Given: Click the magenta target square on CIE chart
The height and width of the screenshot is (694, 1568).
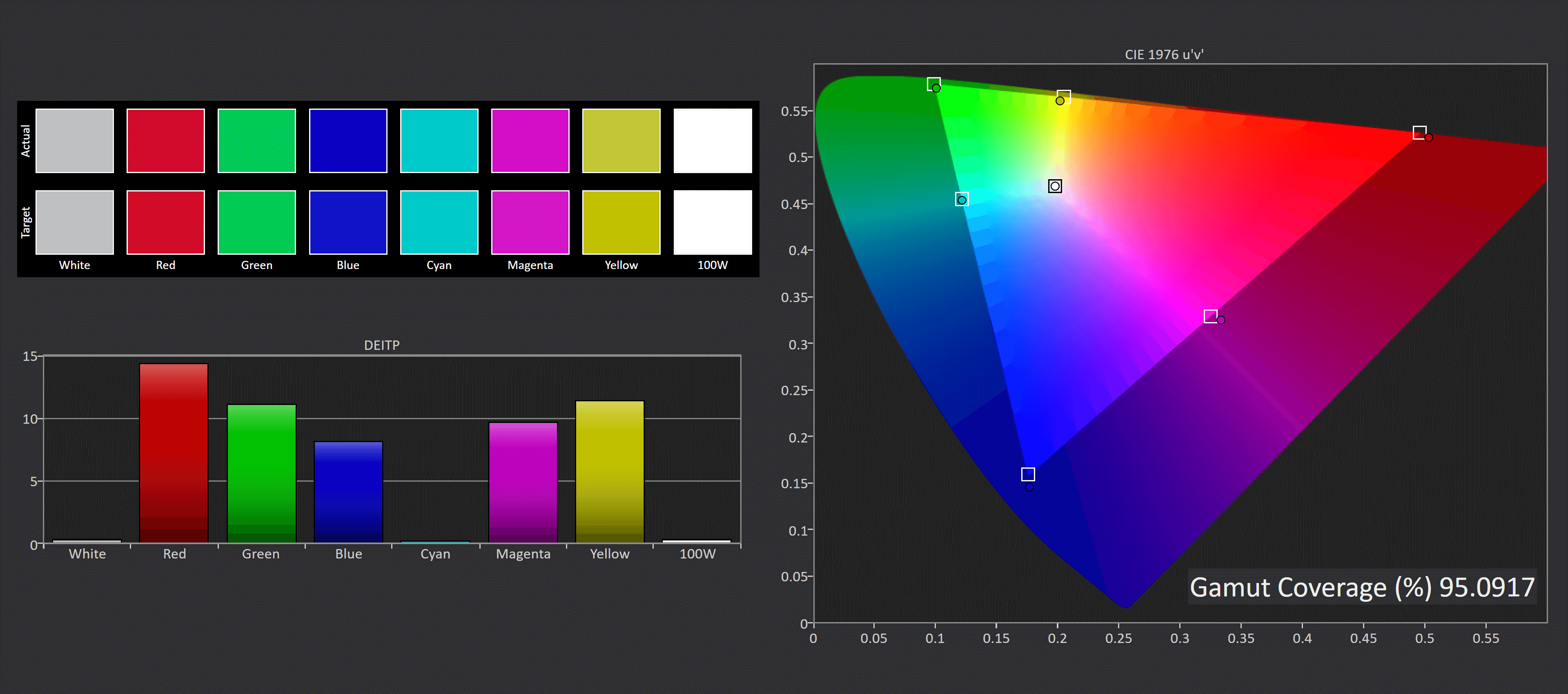Looking at the screenshot, I should (x=1210, y=316).
